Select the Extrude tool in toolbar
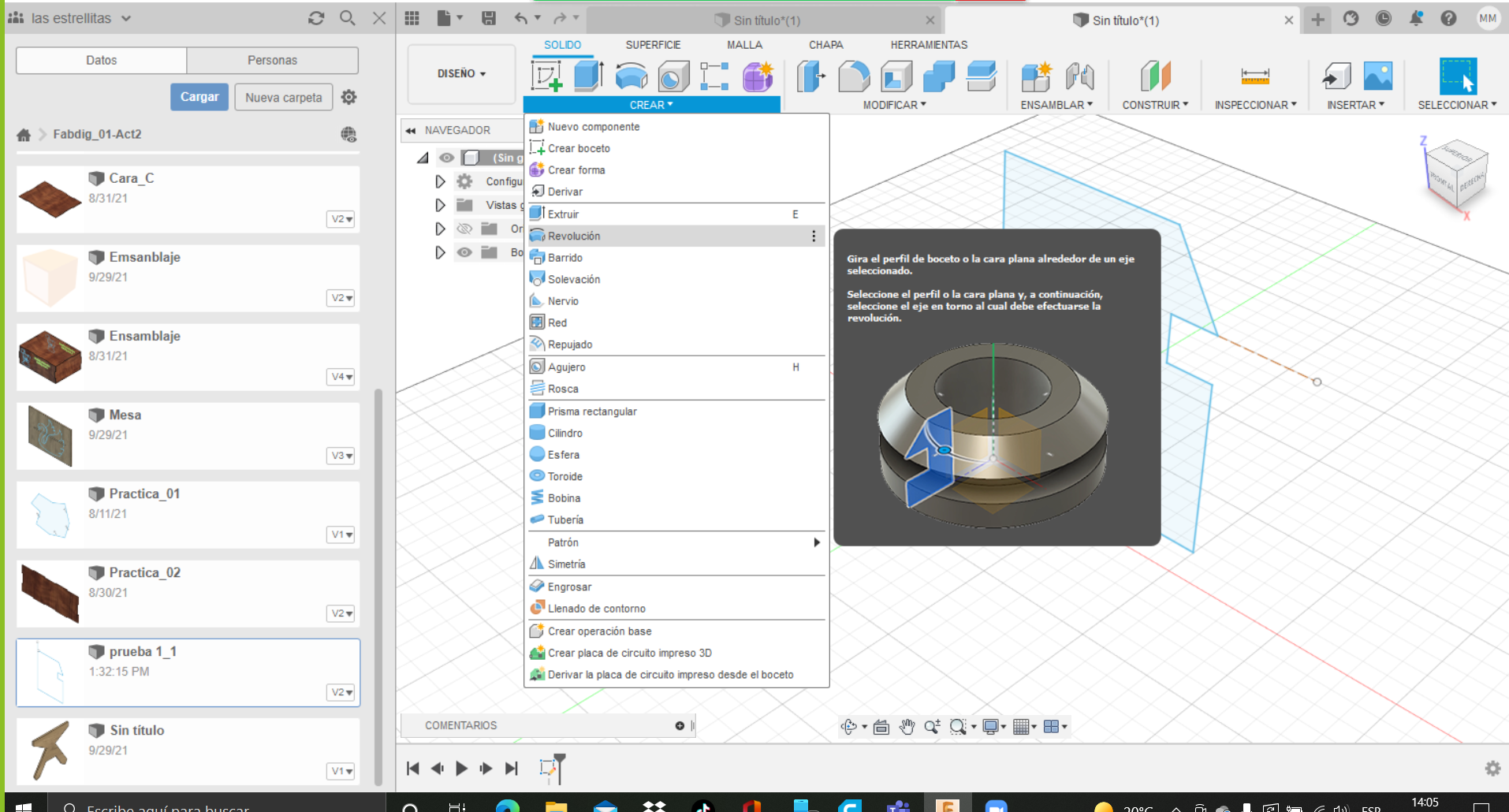This screenshot has height=812, width=1509. point(589,76)
